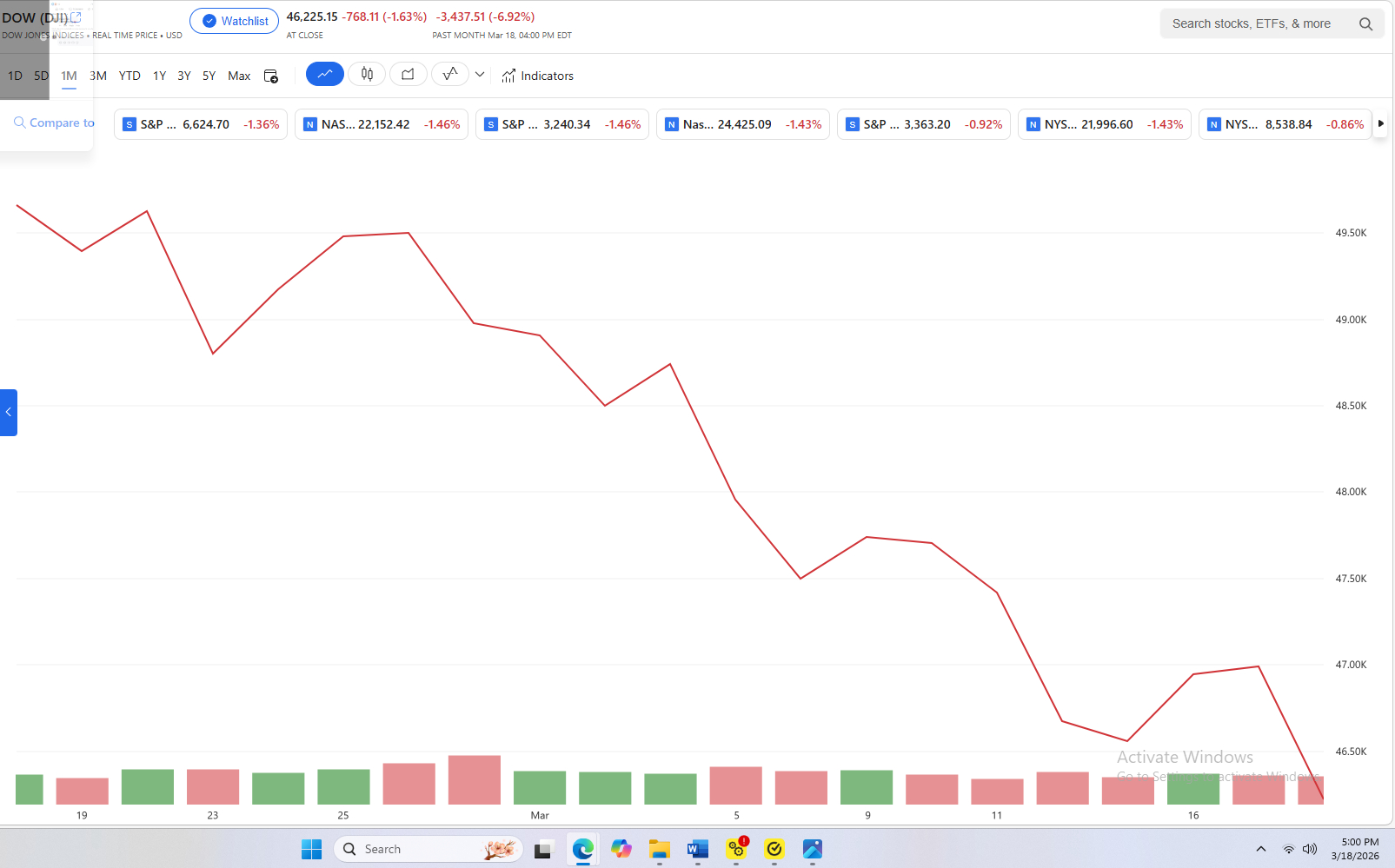1395x868 pixels.
Task: Switch to candlestick chart icon
Action: [x=367, y=75]
